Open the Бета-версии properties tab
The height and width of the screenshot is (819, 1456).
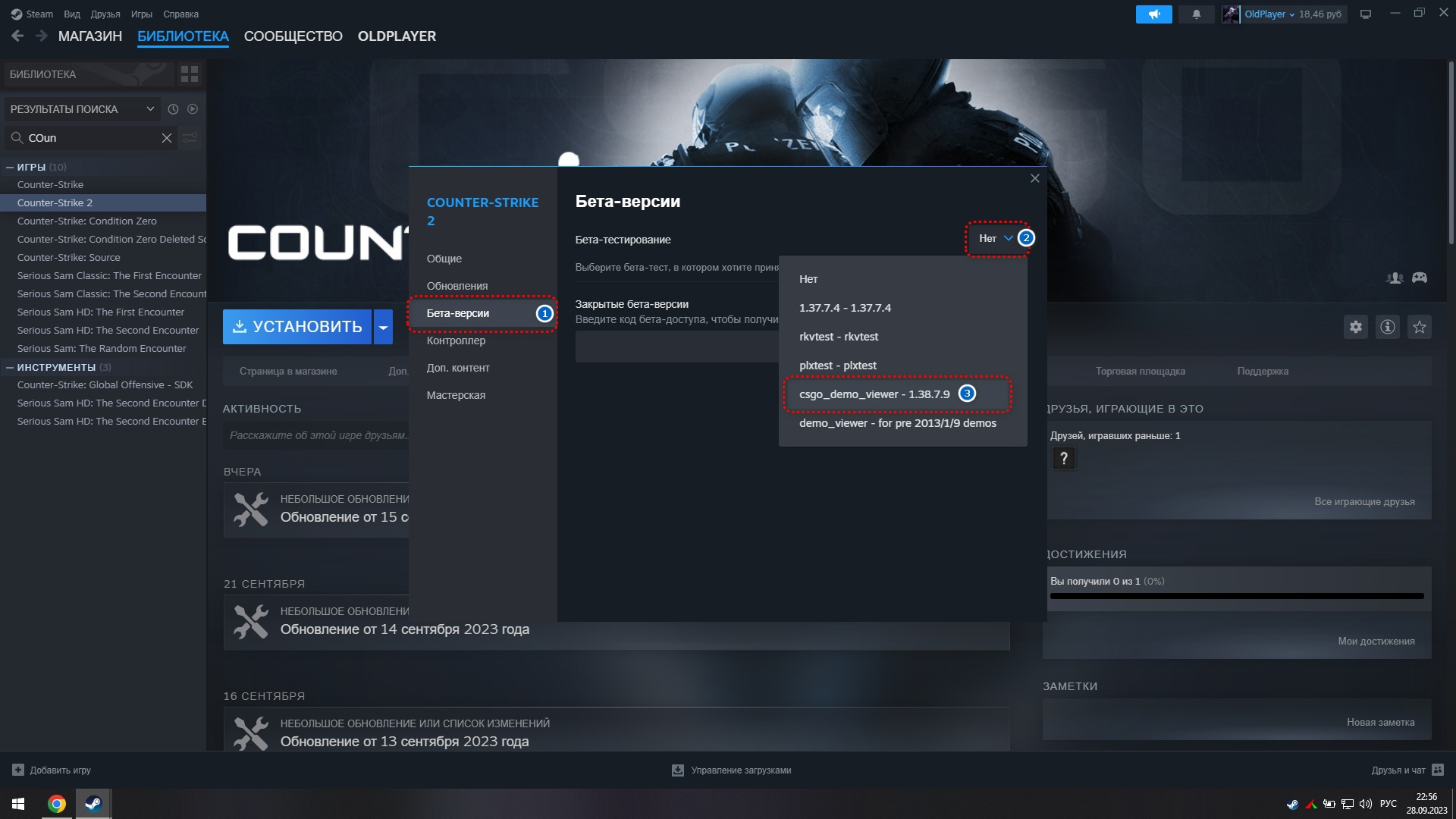pos(482,313)
